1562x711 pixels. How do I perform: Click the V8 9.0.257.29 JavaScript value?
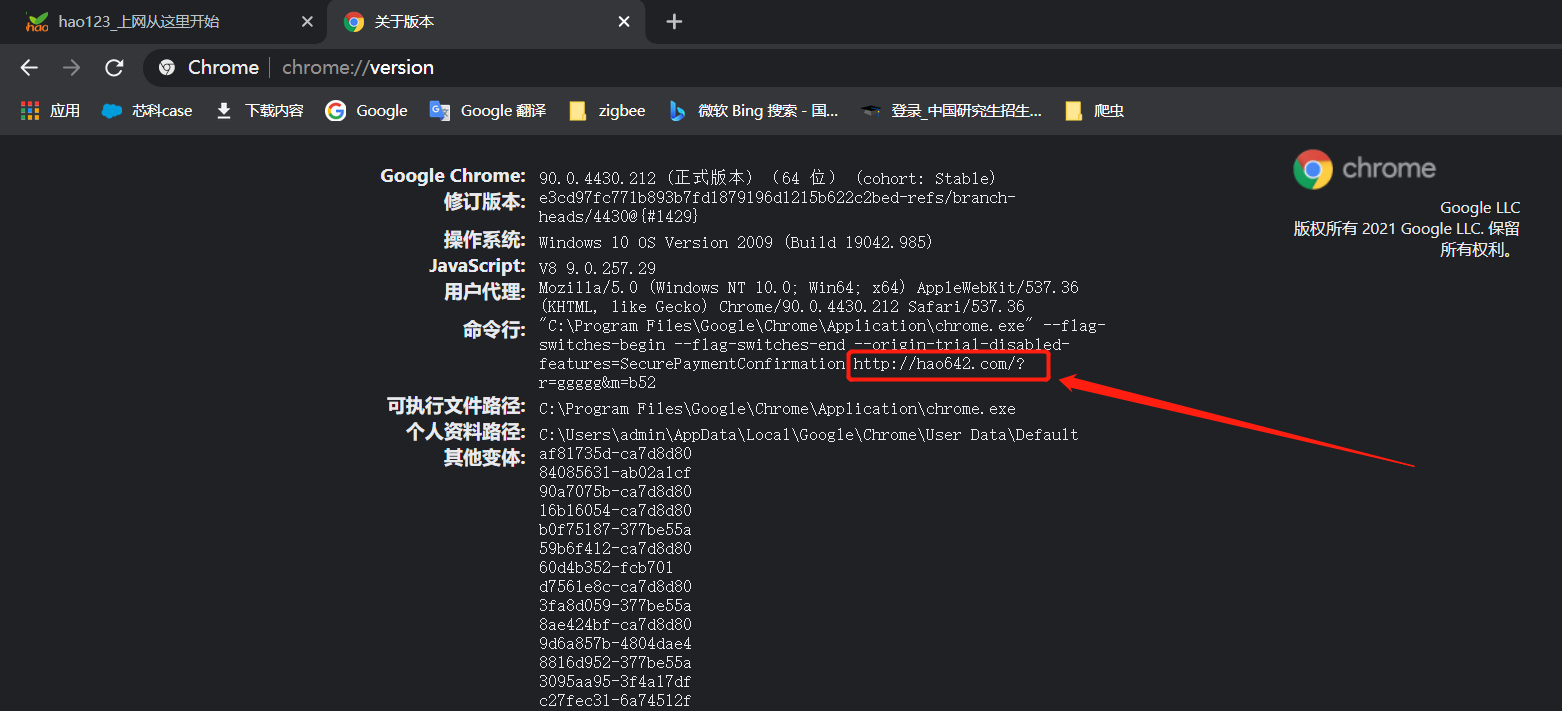(597, 268)
